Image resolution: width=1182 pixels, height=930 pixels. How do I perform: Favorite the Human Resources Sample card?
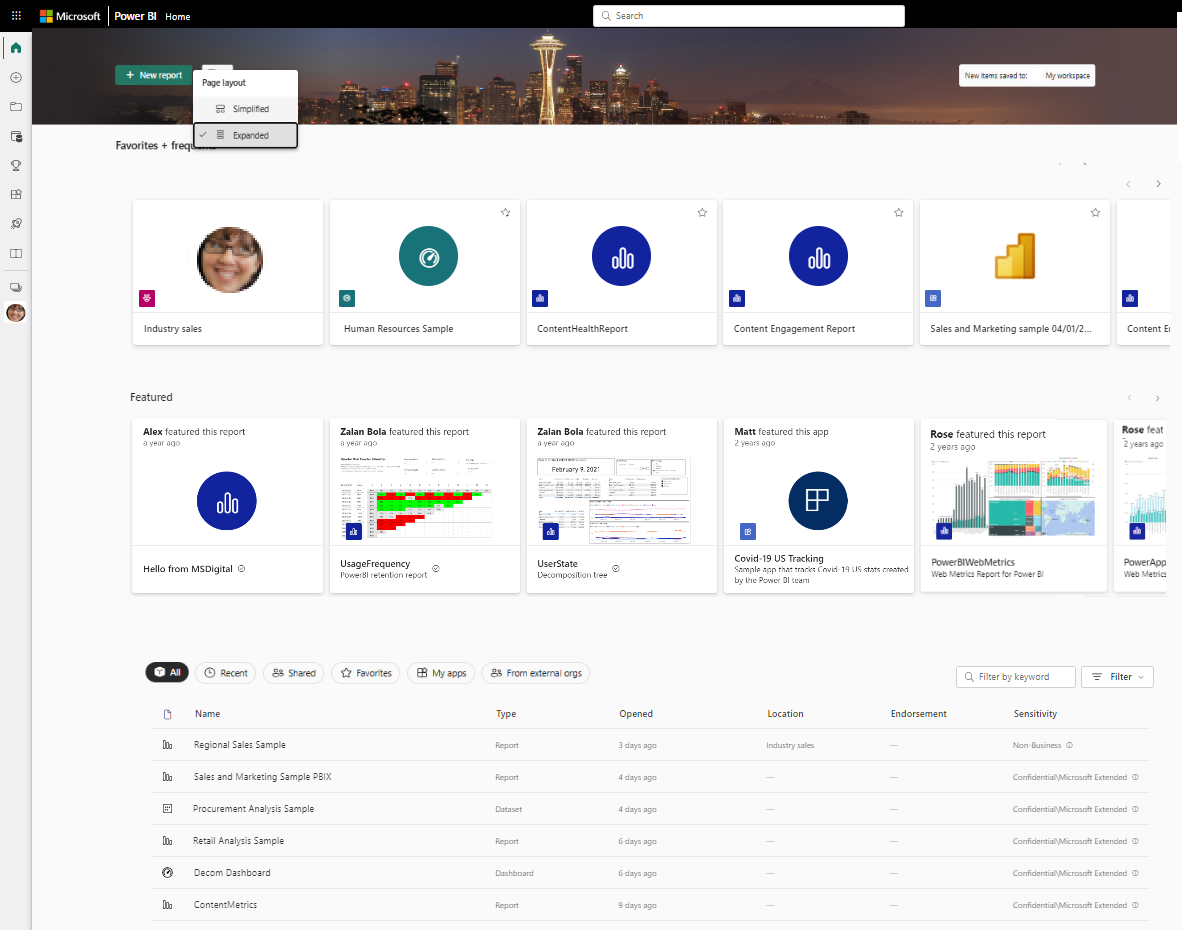coord(505,213)
